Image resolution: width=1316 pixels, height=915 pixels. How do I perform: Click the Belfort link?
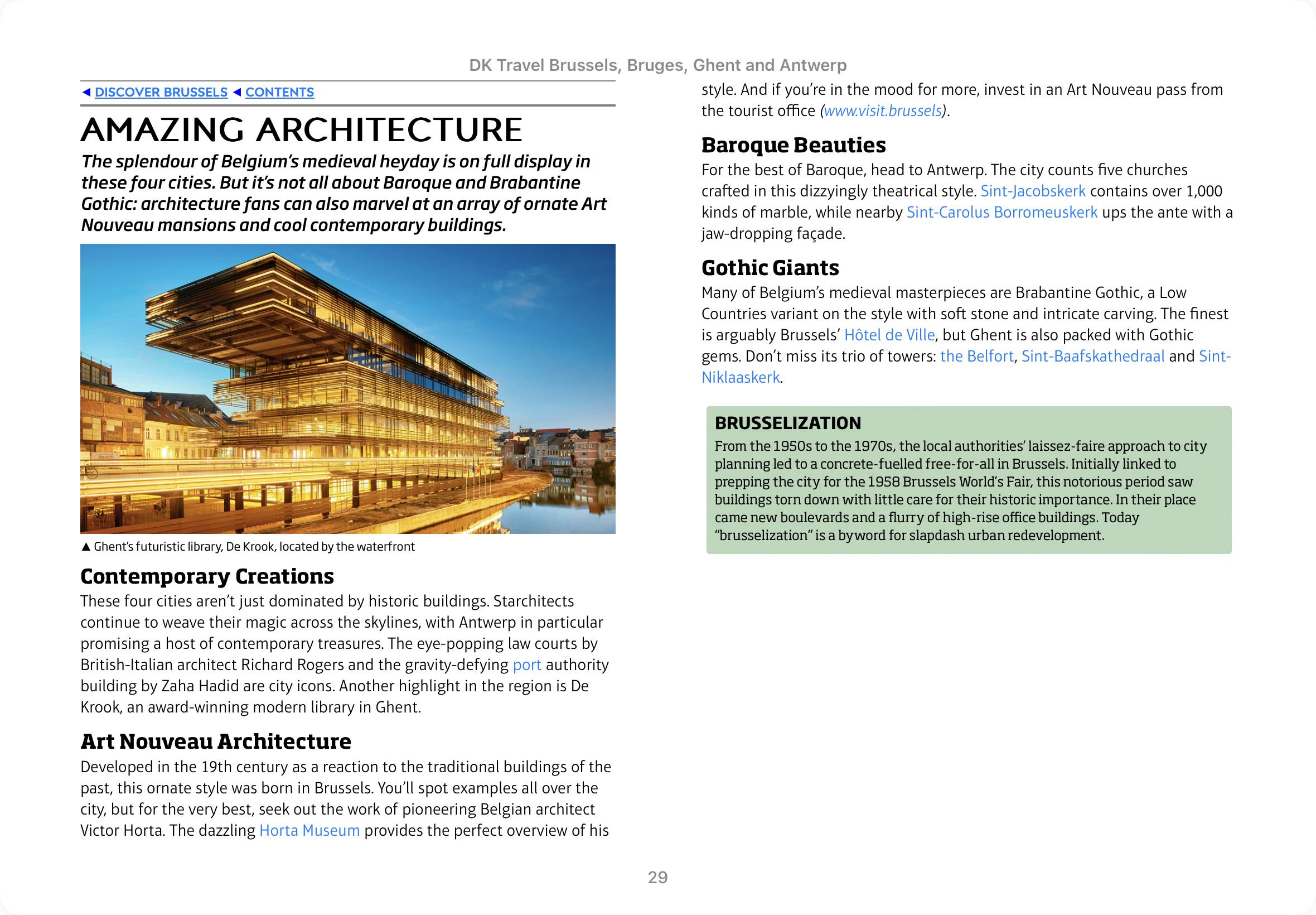tap(976, 356)
